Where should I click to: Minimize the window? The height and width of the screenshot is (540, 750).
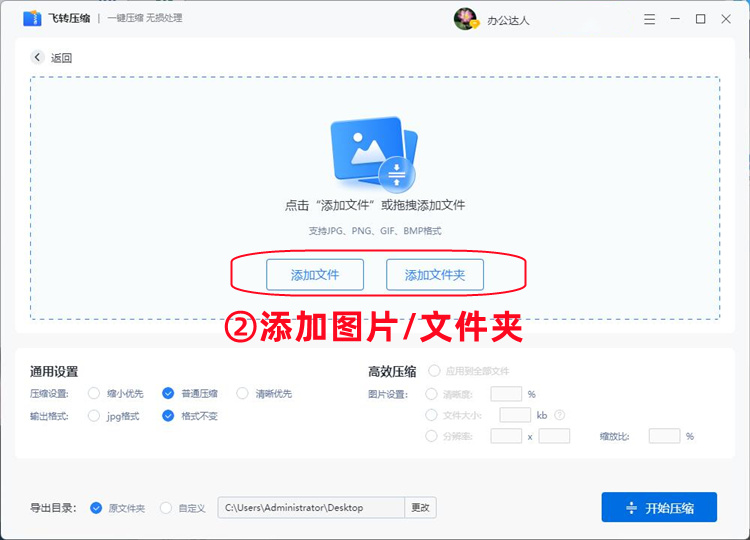click(675, 19)
